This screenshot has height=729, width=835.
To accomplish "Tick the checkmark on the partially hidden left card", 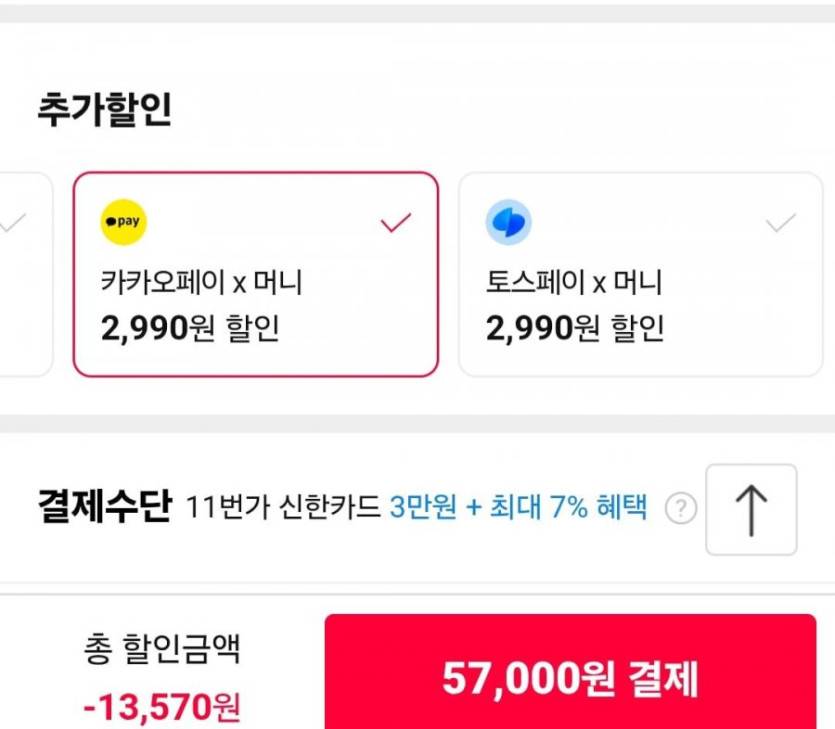I will (x=12, y=223).
